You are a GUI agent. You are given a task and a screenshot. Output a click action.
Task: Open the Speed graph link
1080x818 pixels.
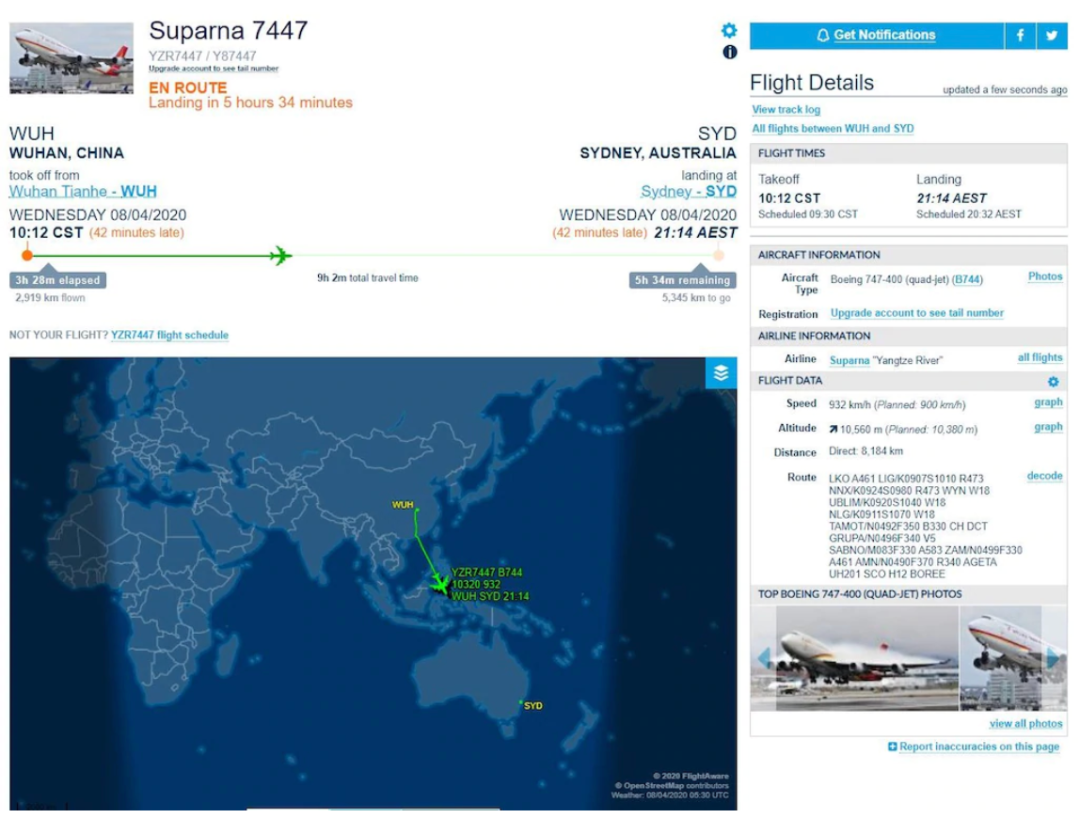tap(1048, 402)
